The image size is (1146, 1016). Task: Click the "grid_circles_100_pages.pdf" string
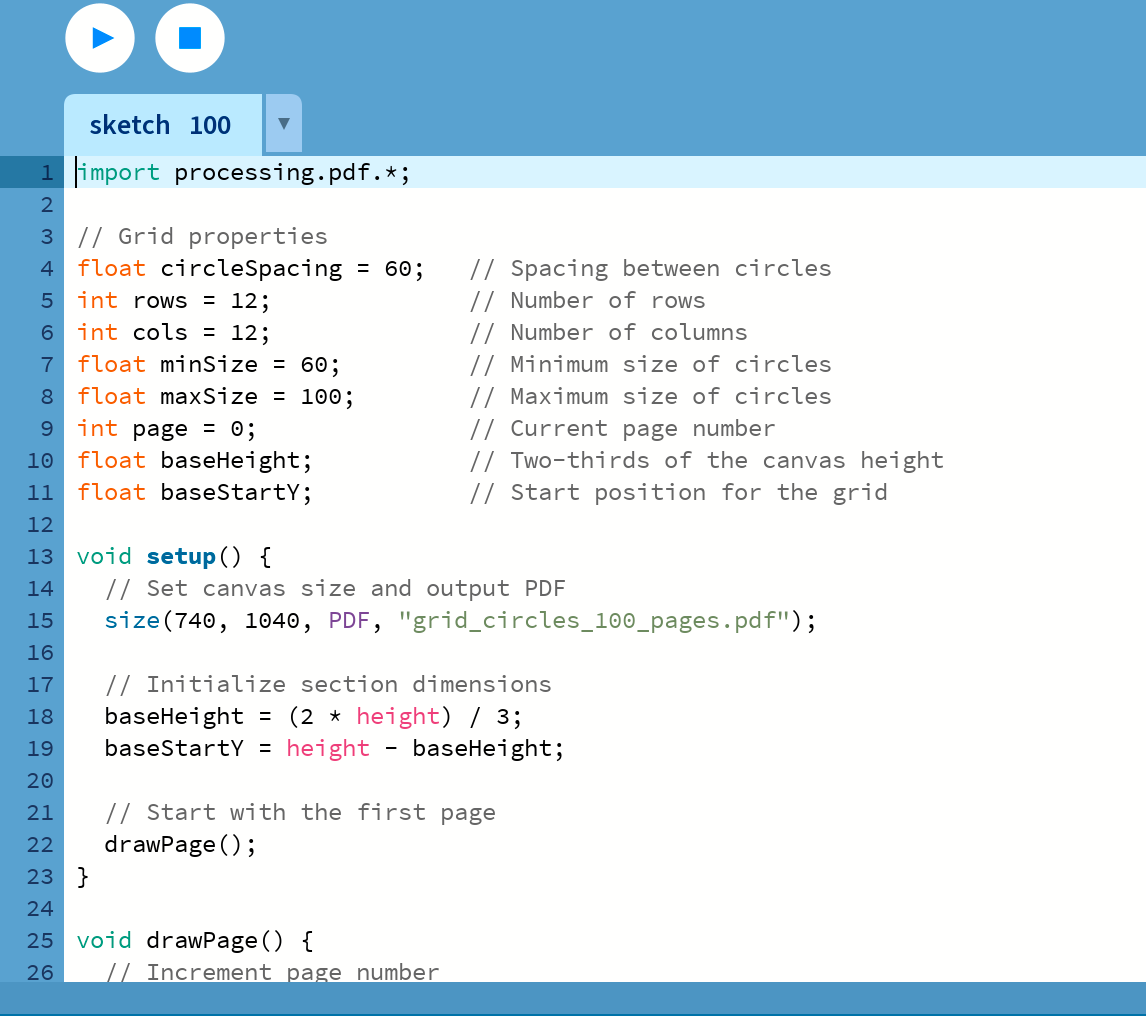[594, 621]
